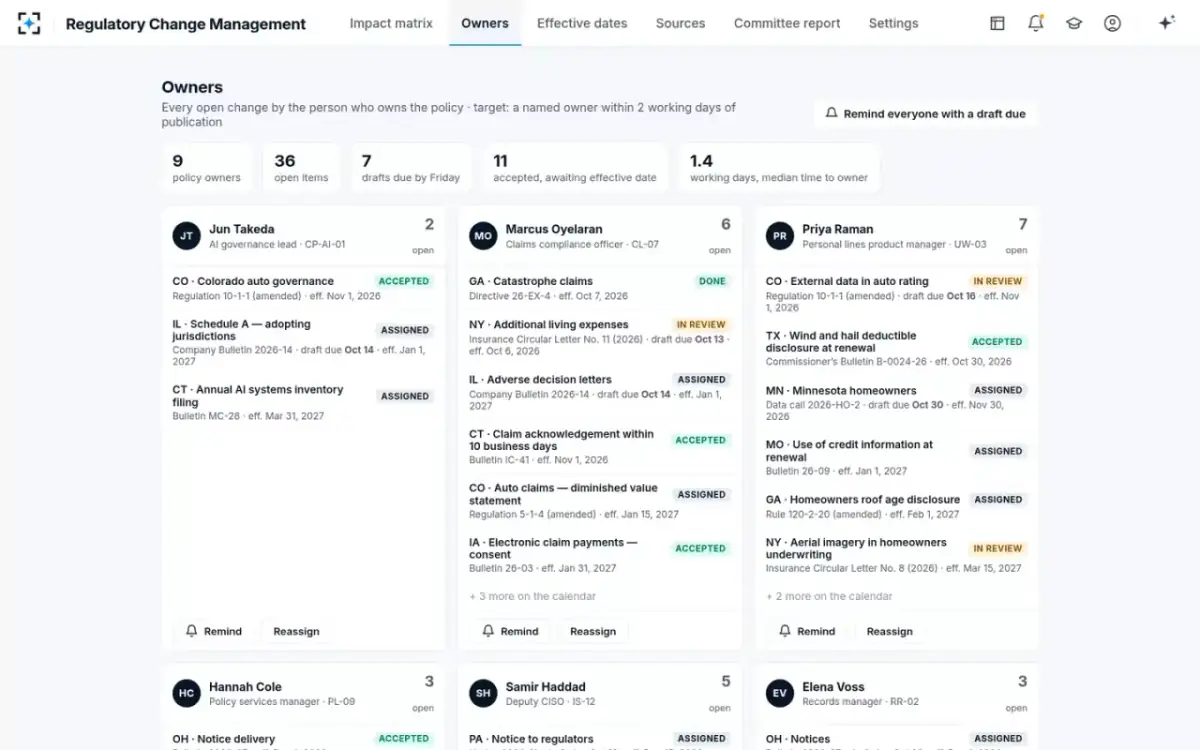Click the app logo icon
Image resolution: width=1200 pixels, height=750 pixels.
pos(29,23)
